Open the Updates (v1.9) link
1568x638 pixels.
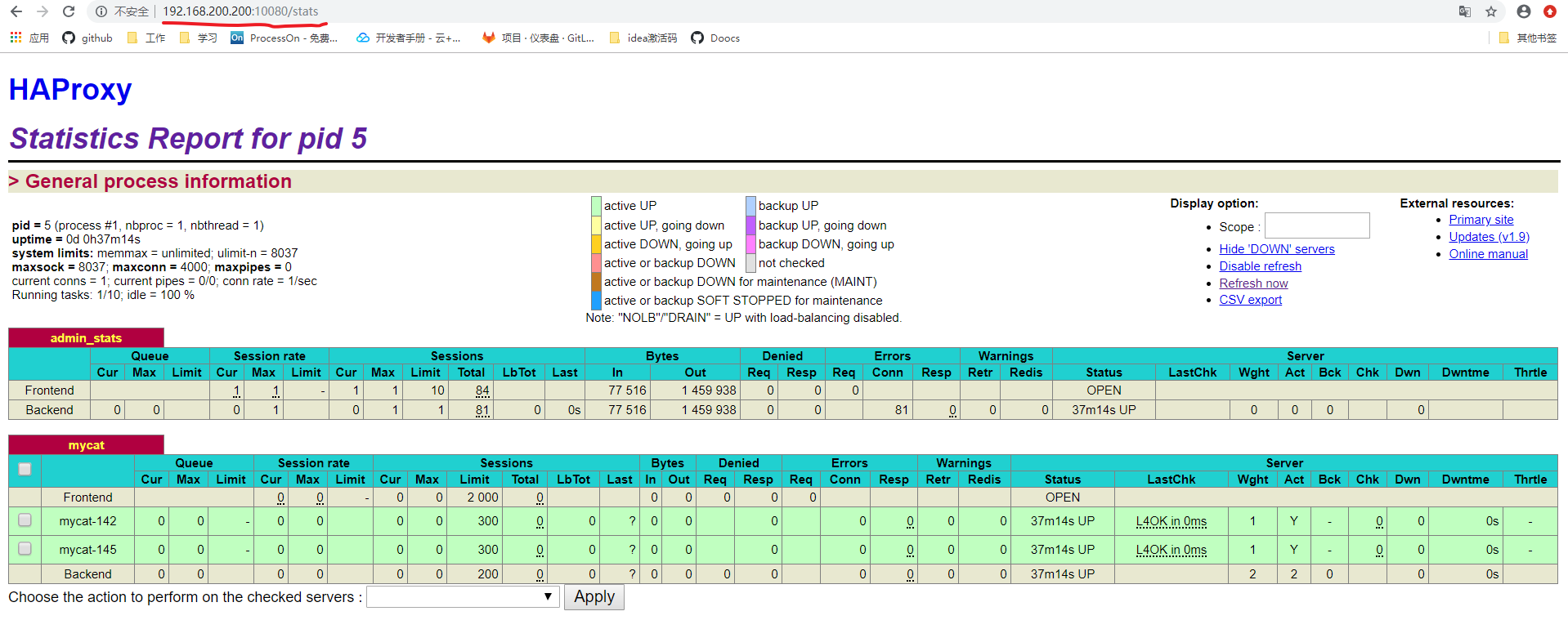tap(1489, 237)
